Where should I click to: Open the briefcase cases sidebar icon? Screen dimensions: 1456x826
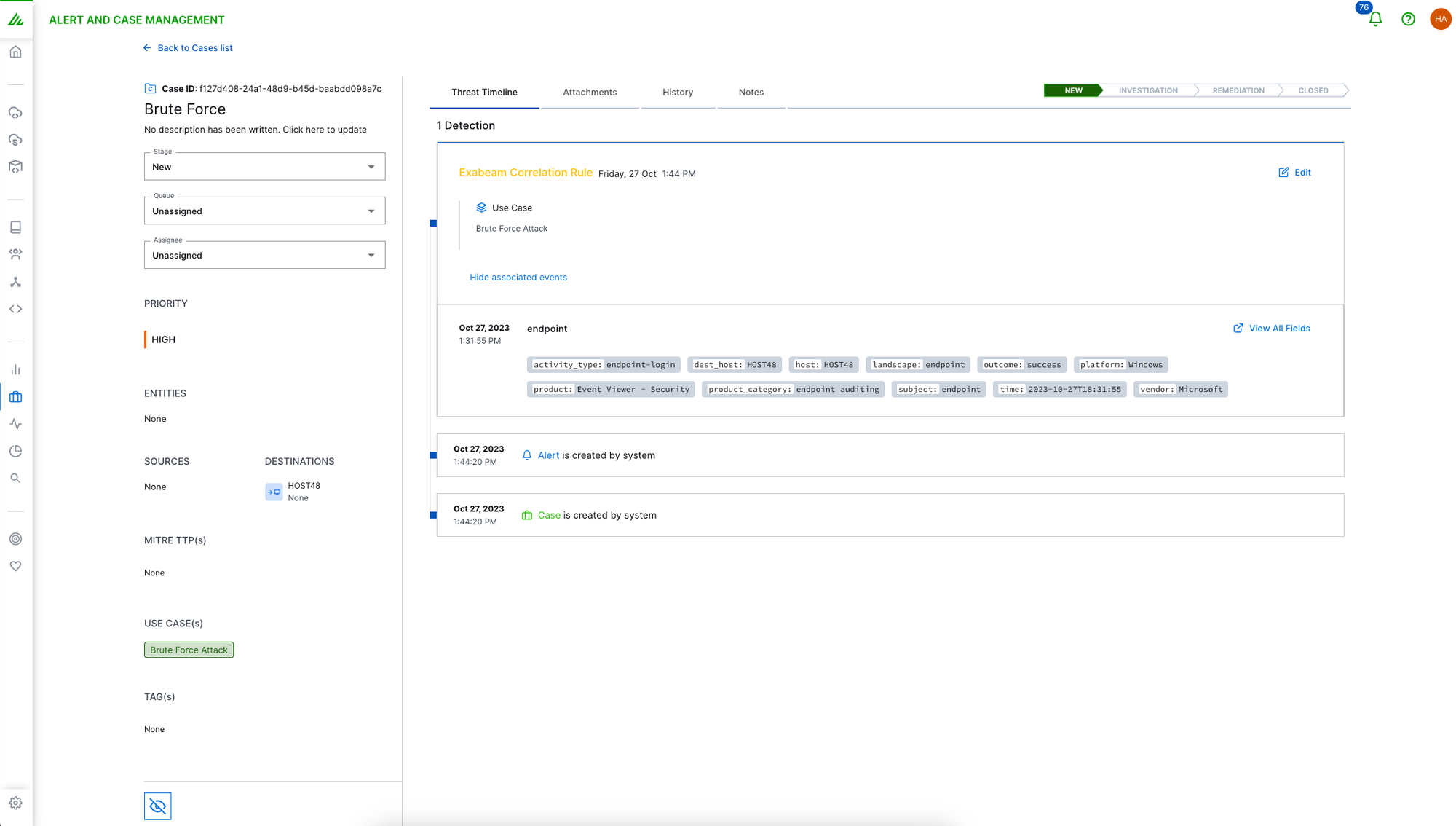16,397
